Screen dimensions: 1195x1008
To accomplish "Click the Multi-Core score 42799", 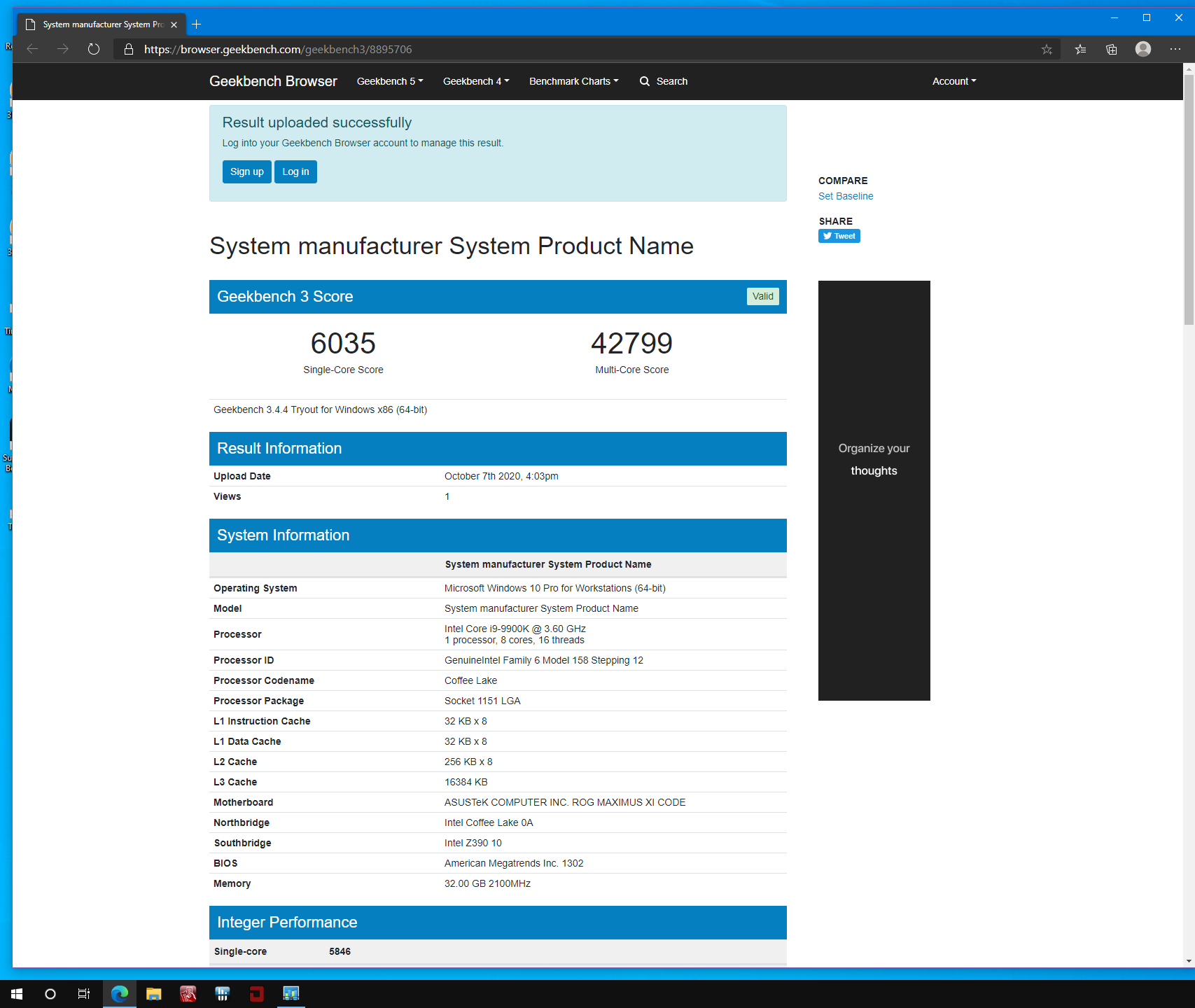I will tap(632, 343).
